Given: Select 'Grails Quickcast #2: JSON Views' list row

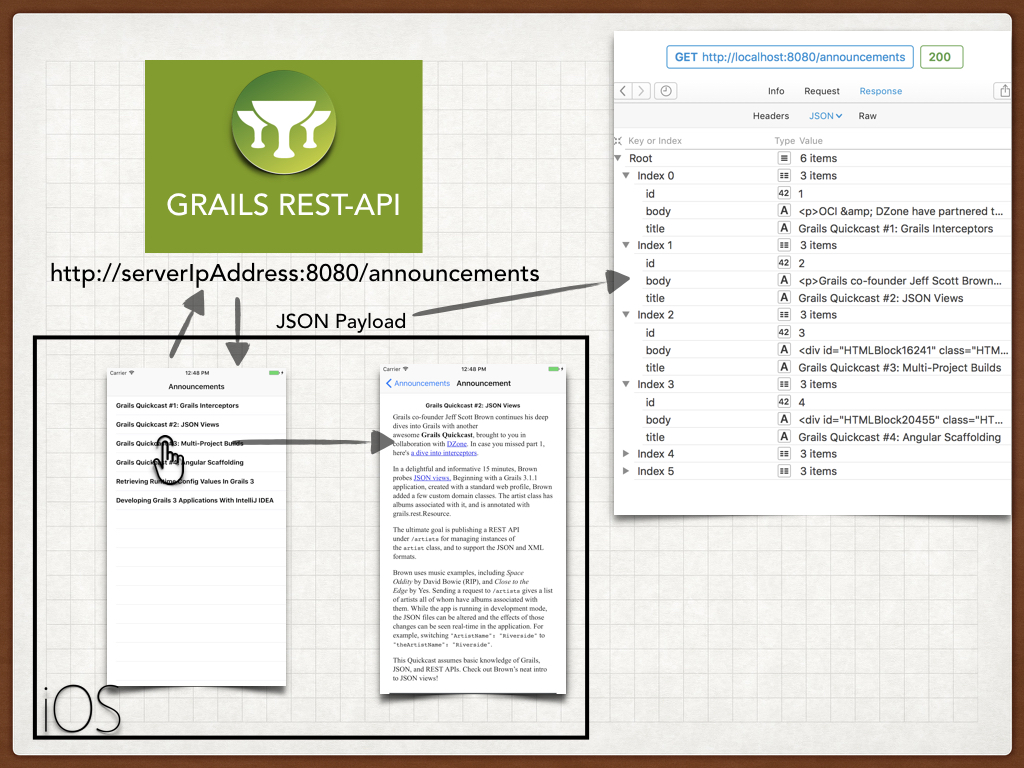Looking at the screenshot, I should click(197, 424).
